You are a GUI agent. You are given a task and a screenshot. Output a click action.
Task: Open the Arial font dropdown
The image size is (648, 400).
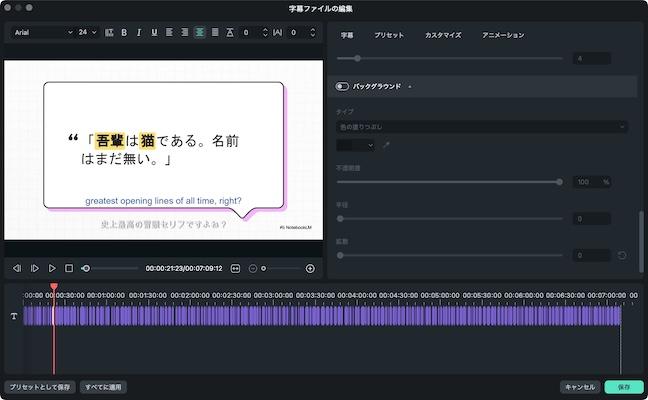click(x=43, y=32)
